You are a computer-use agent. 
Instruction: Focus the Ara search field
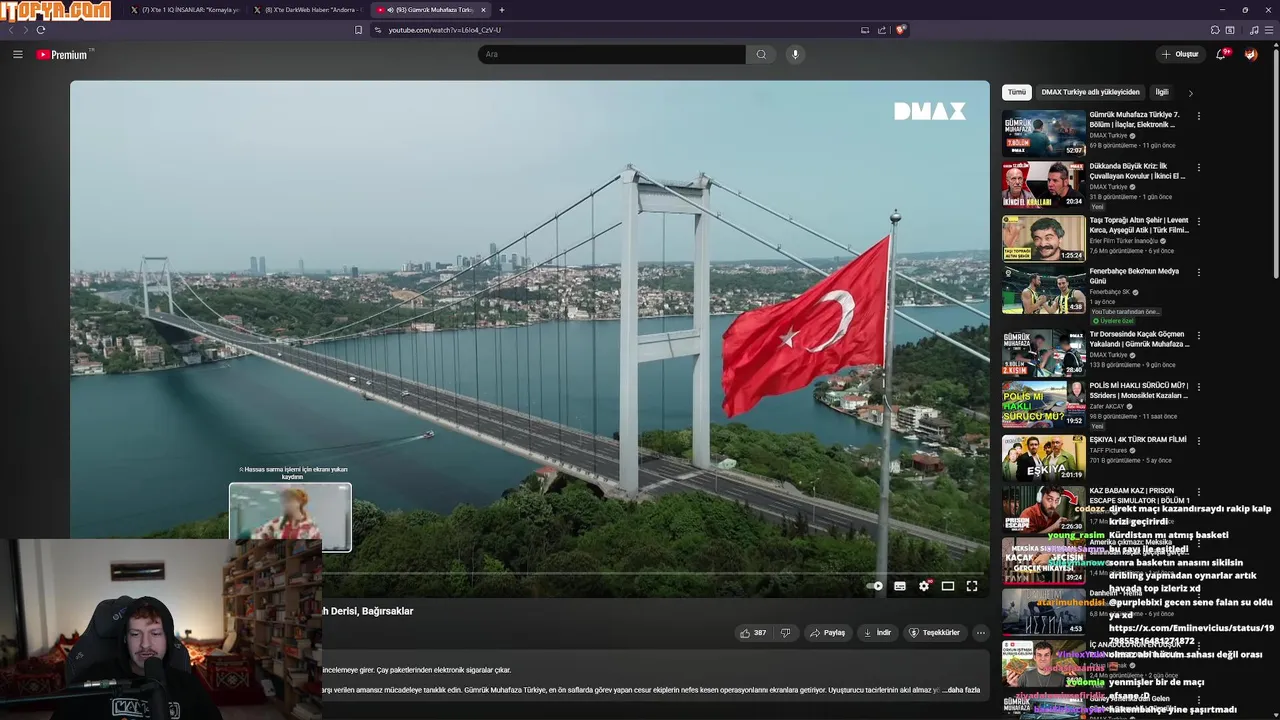612,54
